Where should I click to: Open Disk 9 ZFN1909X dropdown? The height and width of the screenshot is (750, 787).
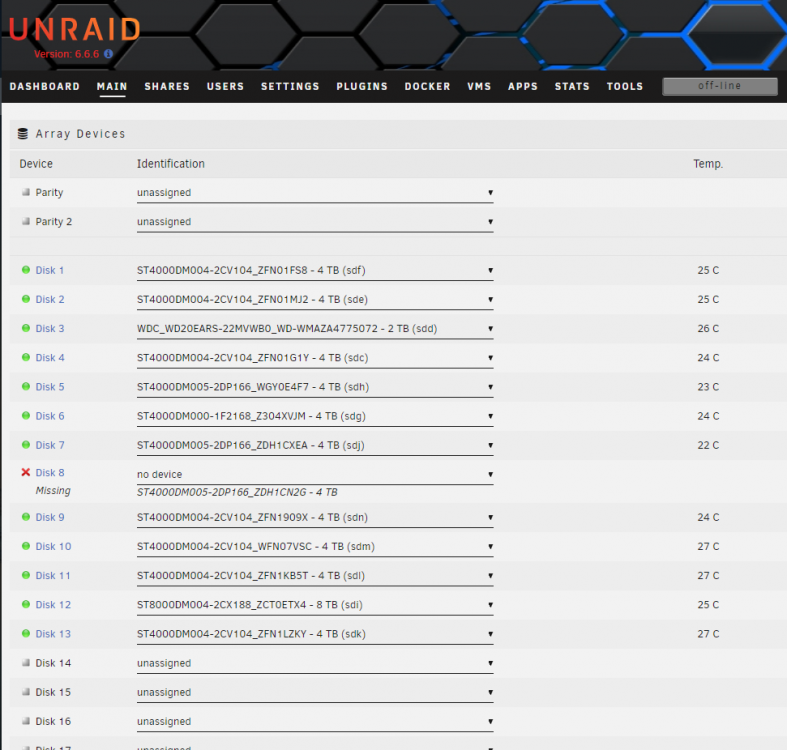coord(315,518)
